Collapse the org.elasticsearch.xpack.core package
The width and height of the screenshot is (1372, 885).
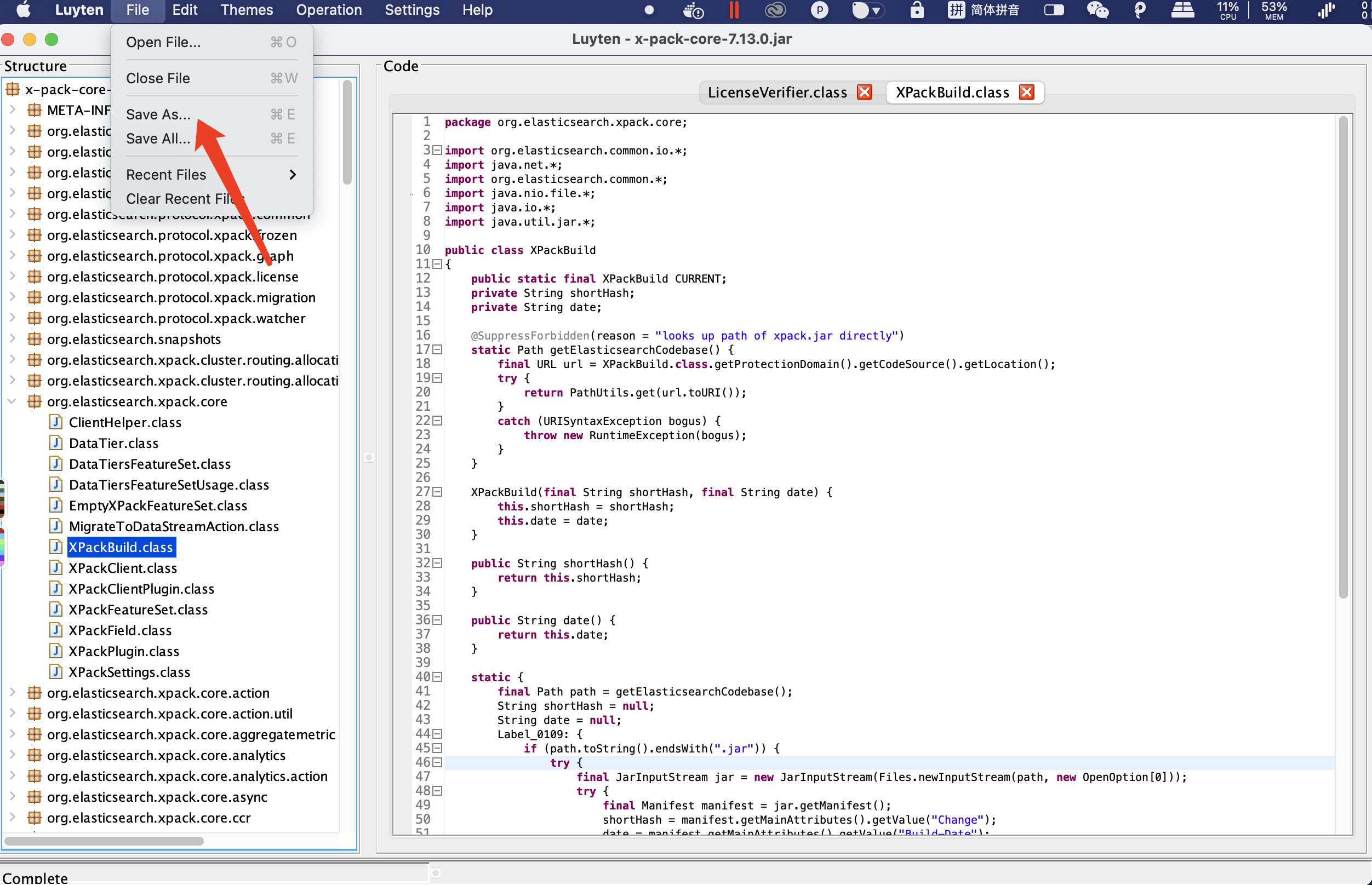click(12, 401)
